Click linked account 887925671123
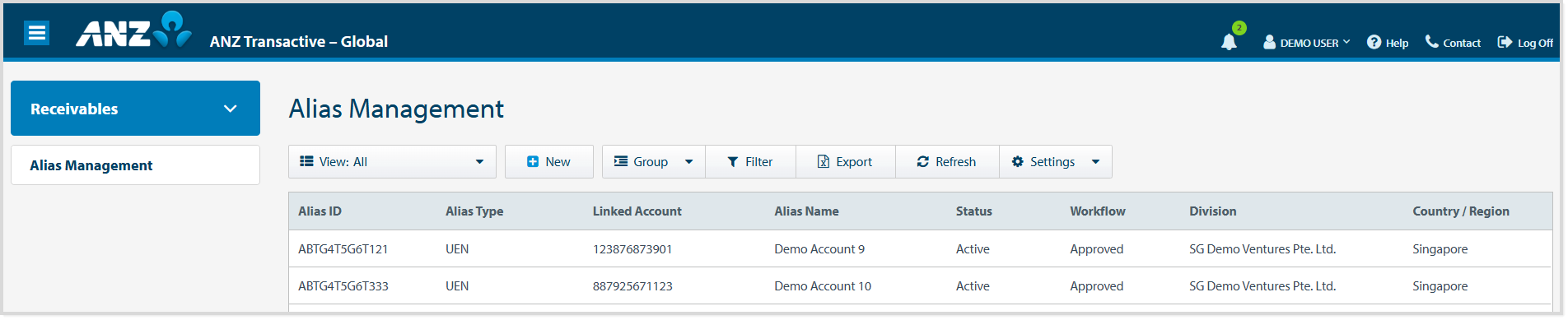The height and width of the screenshot is (320, 1568). click(x=632, y=286)
